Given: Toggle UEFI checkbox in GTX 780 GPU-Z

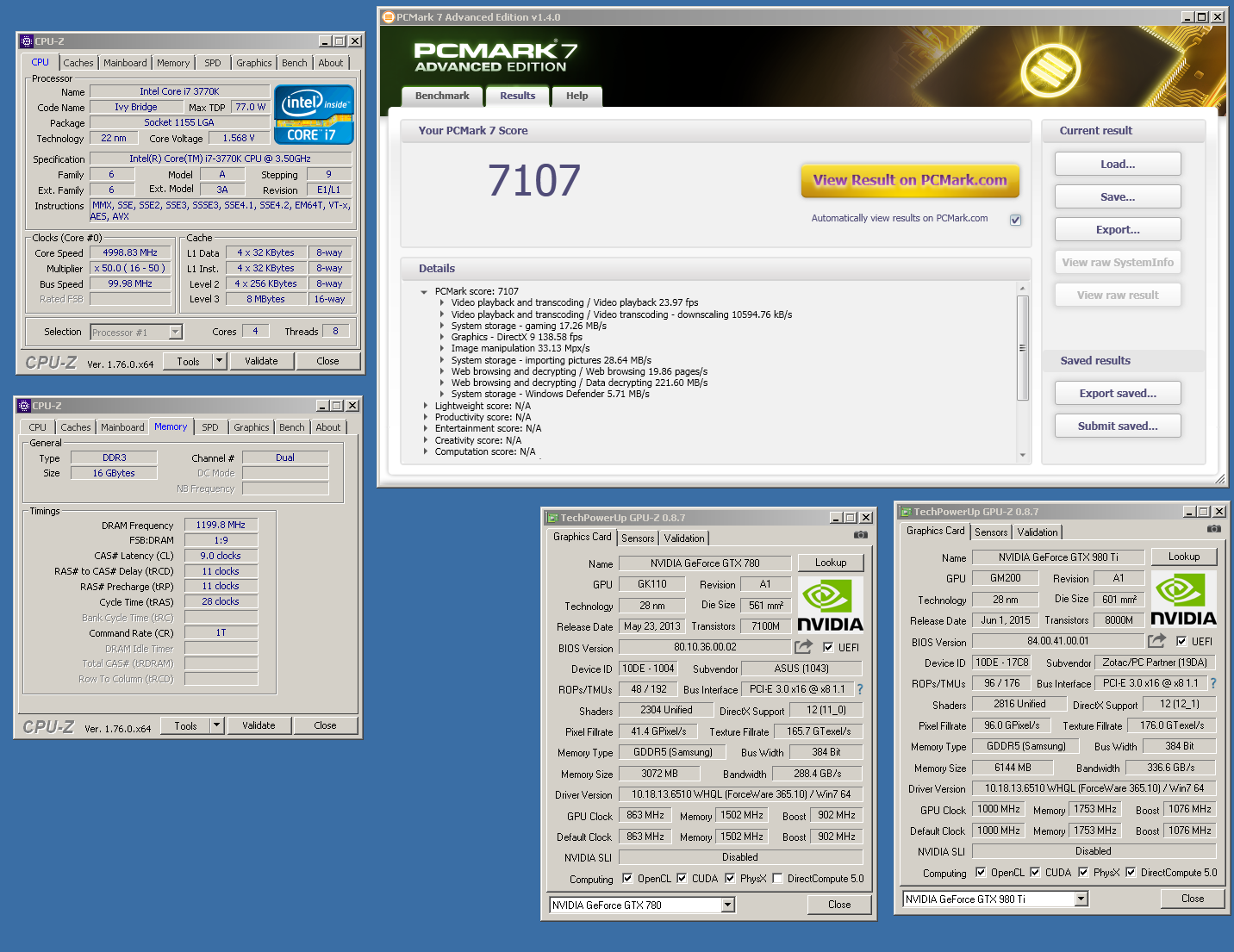Looking at the screenshot, I should click(x=828, y=647).
